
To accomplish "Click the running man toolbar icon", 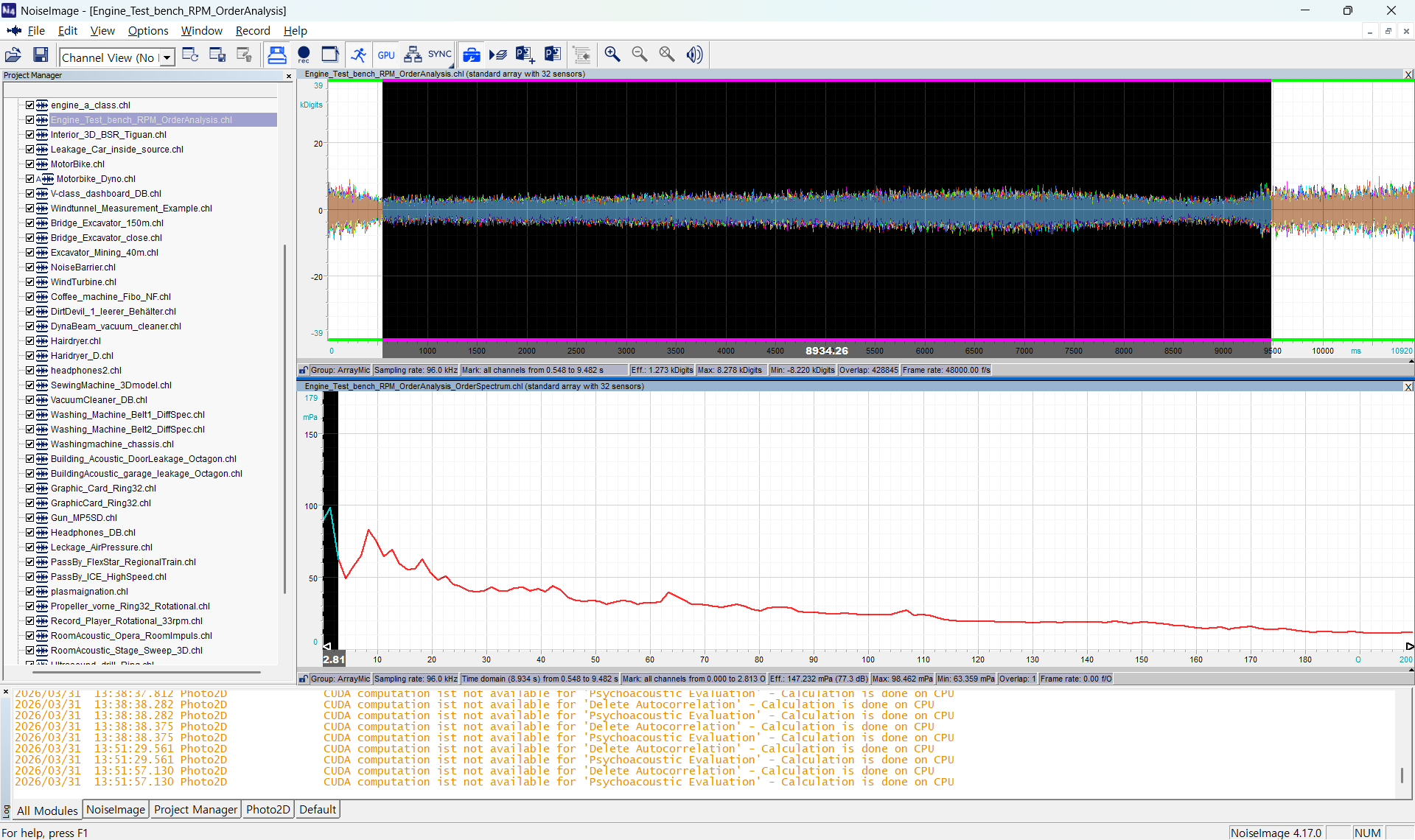I will pos(359,55).
